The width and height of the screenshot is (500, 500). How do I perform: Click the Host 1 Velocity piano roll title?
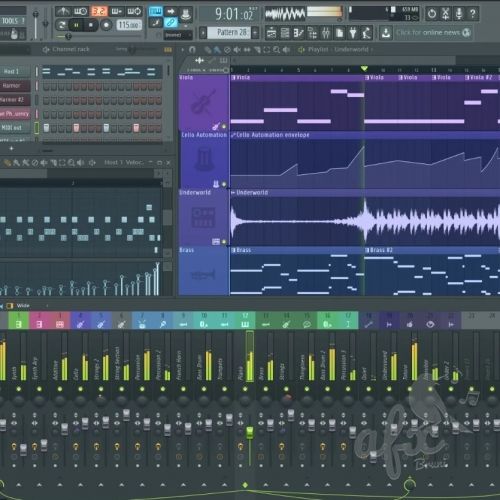pos(124,162)
